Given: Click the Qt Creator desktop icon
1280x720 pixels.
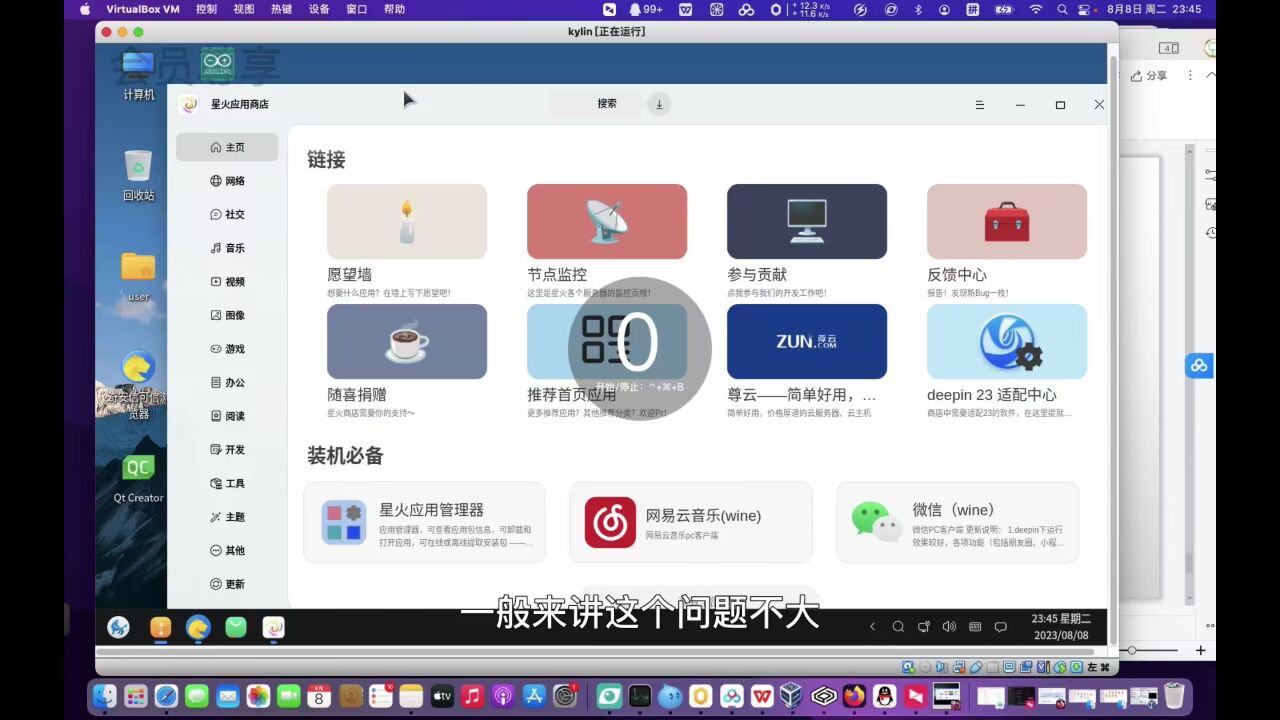Looking at the screenshot, I should (138, 478).
